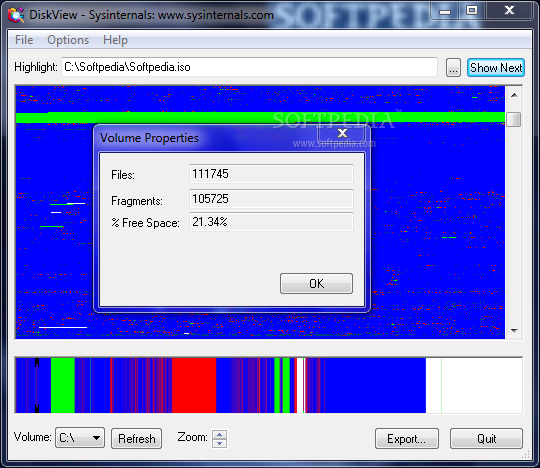Screen dimensions: 540x468
Task: Open the Options menu
Action: (x=68, y=40)
